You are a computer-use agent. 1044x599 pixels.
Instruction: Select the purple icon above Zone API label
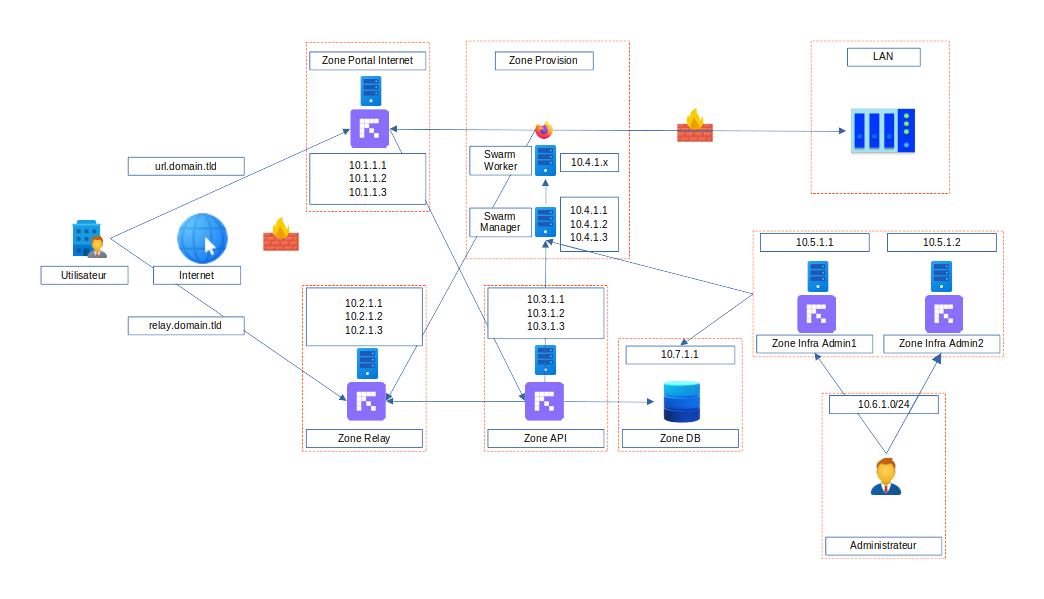click(x=544, y=401)
